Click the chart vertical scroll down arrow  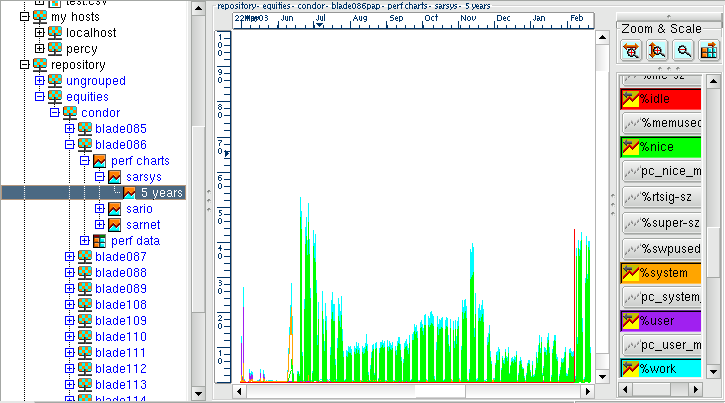click(602, 377)
